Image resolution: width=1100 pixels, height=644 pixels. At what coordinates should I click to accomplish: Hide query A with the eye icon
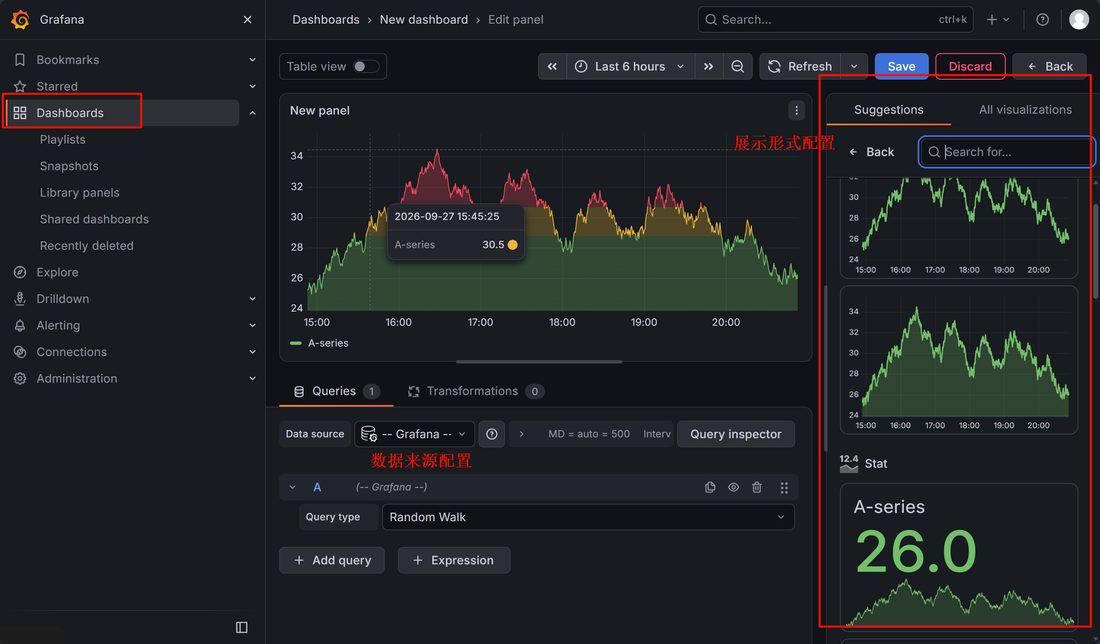point(733,487)
